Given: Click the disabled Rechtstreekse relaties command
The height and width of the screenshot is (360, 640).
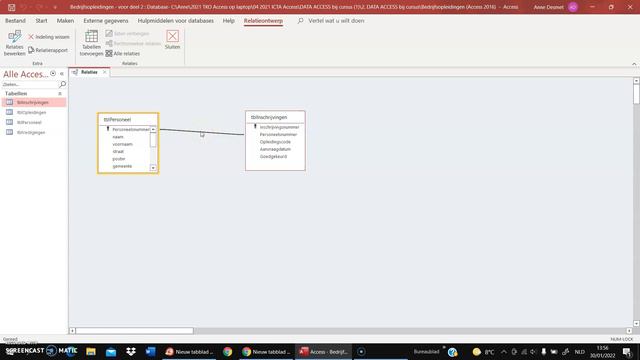Looking at the screenshot, I should pos(133,43).
